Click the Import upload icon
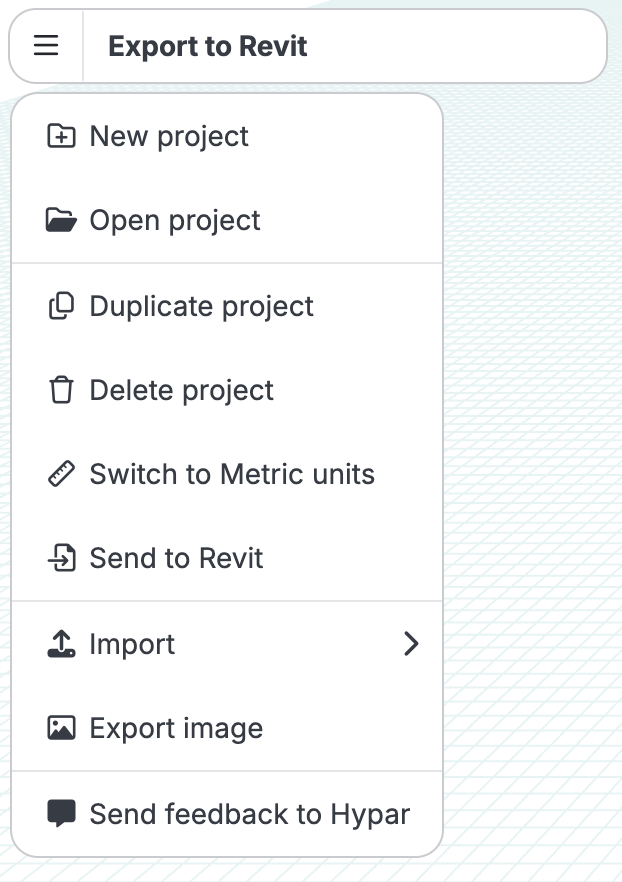 point(61,644)
